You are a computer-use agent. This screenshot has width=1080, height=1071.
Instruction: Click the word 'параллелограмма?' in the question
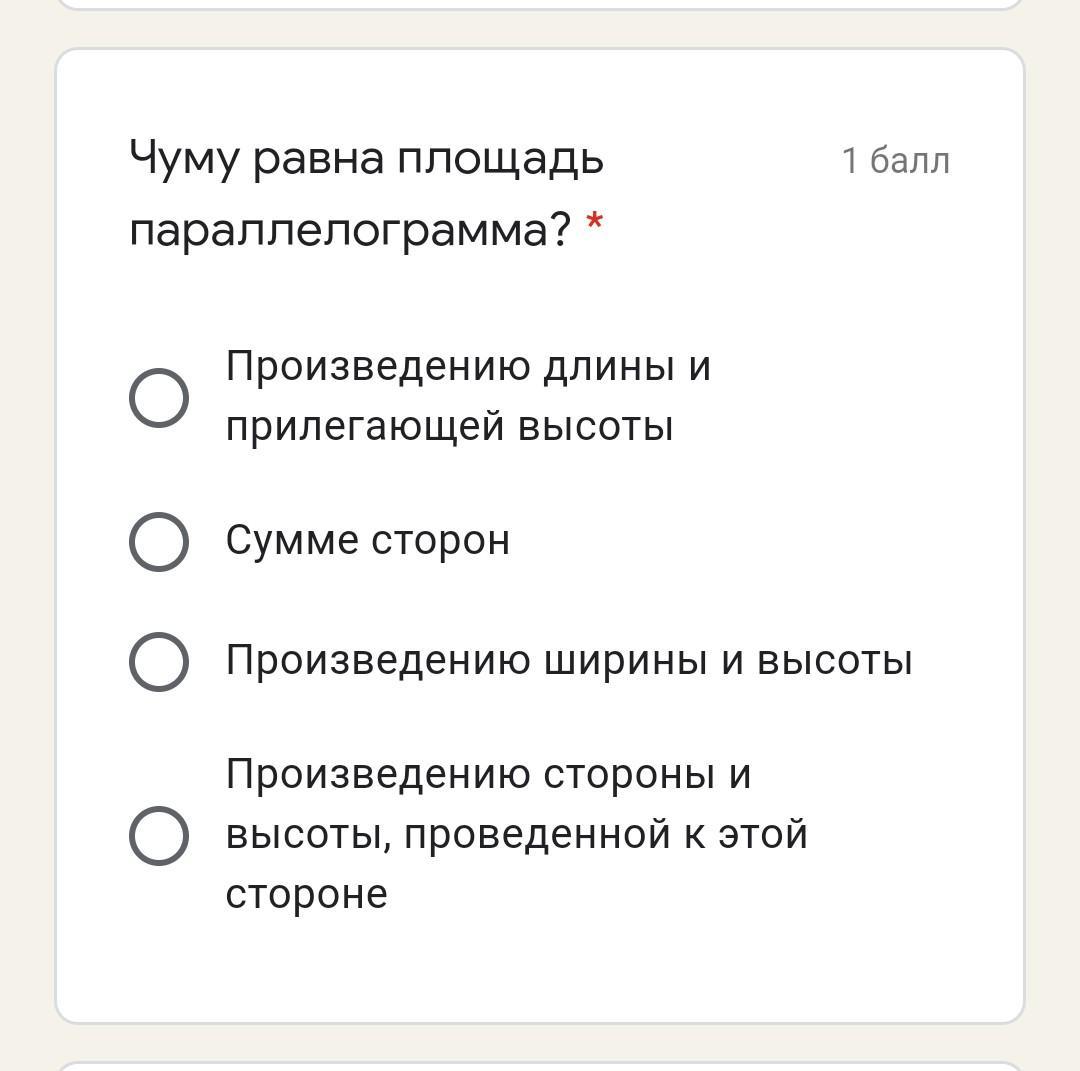(350, 231)
